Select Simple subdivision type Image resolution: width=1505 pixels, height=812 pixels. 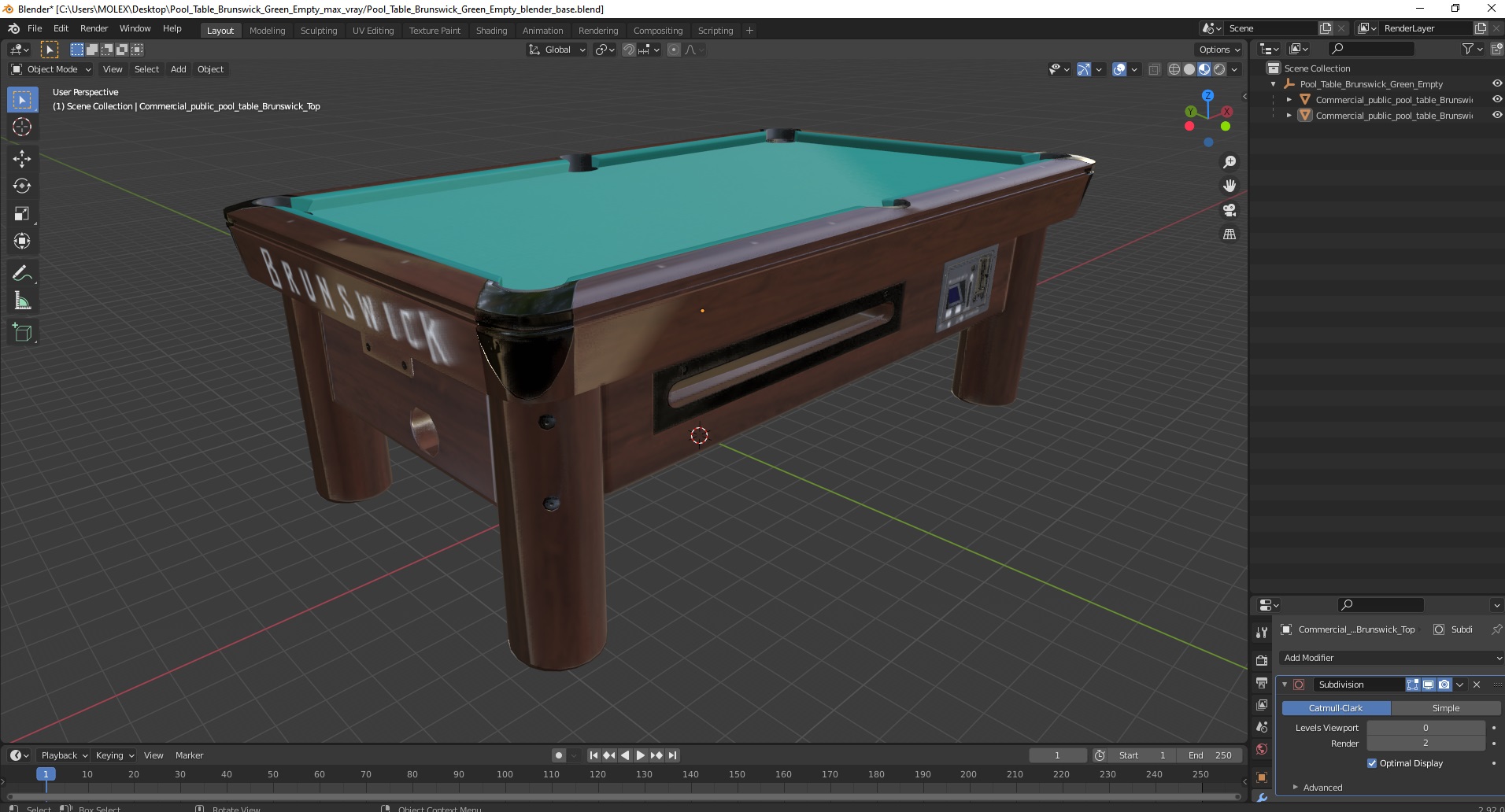click(x=1445, y=708)
